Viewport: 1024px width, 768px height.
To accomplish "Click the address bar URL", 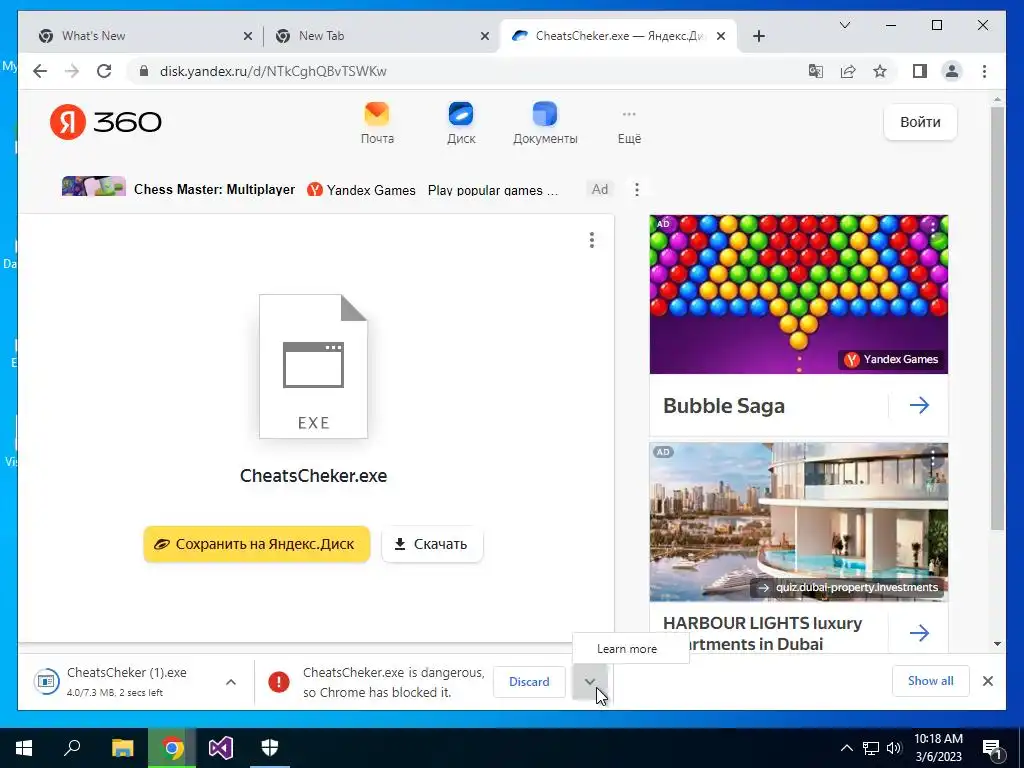I will coord(273,71).
